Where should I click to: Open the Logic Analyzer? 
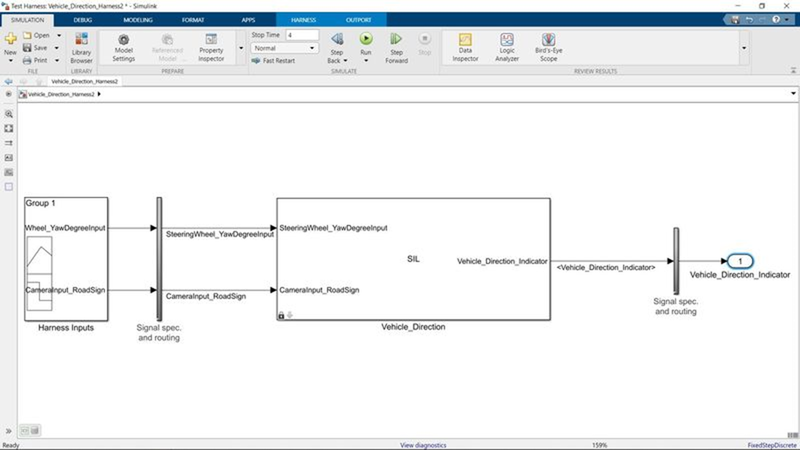507,48
